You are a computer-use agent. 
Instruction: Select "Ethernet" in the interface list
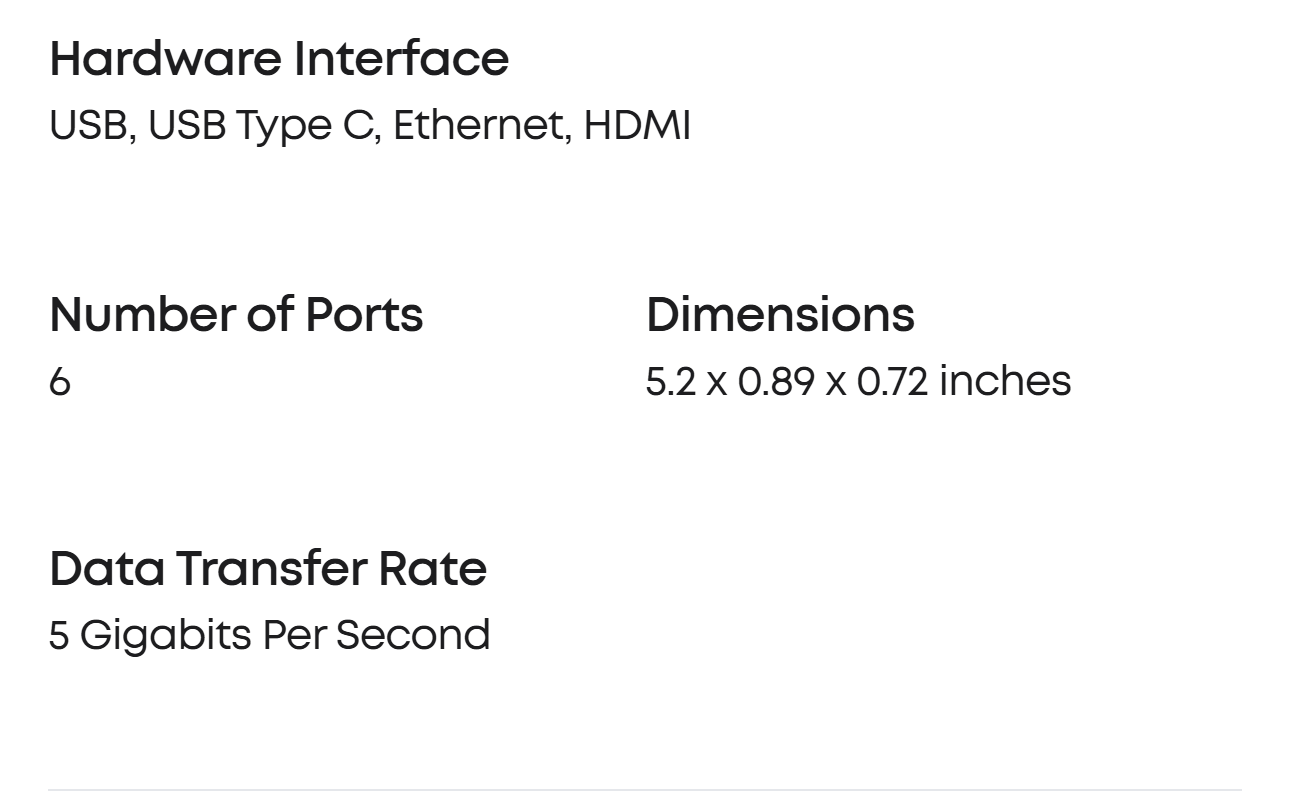(478, 127)
